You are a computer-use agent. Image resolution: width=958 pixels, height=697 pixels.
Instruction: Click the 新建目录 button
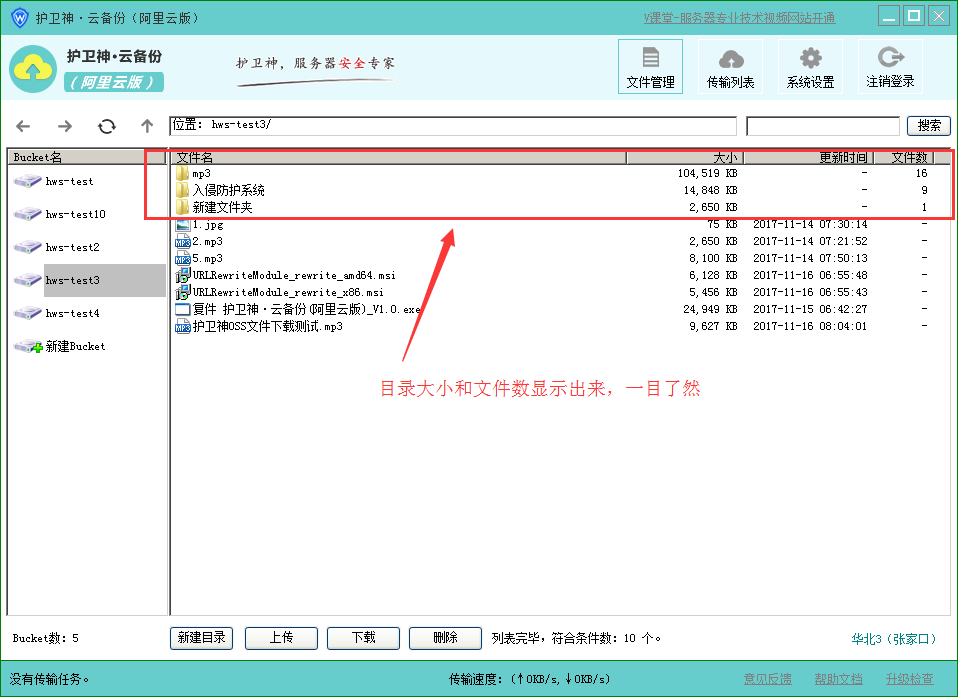click(x=202, y=638)
